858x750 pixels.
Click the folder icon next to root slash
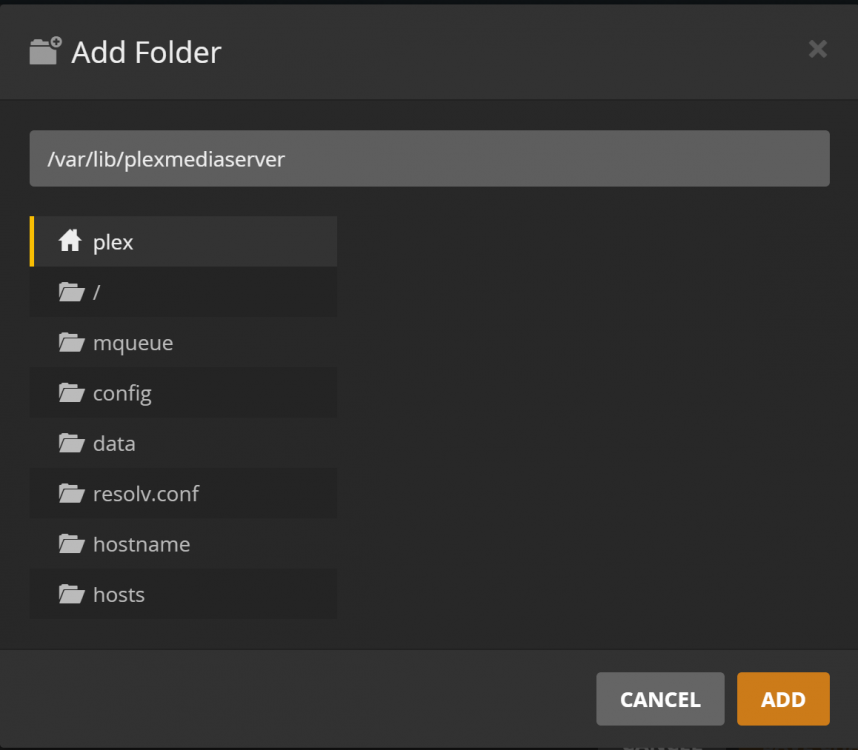pos(72,292)
